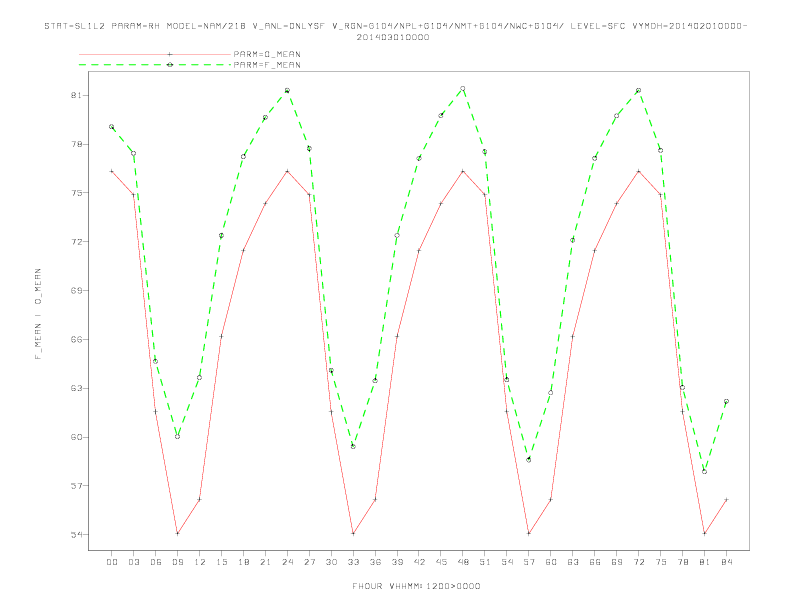Click the F_MEAN circle marker at hour 57 trough
The height and width of the screenshot is (612, 792).
(x=529, y=460)
